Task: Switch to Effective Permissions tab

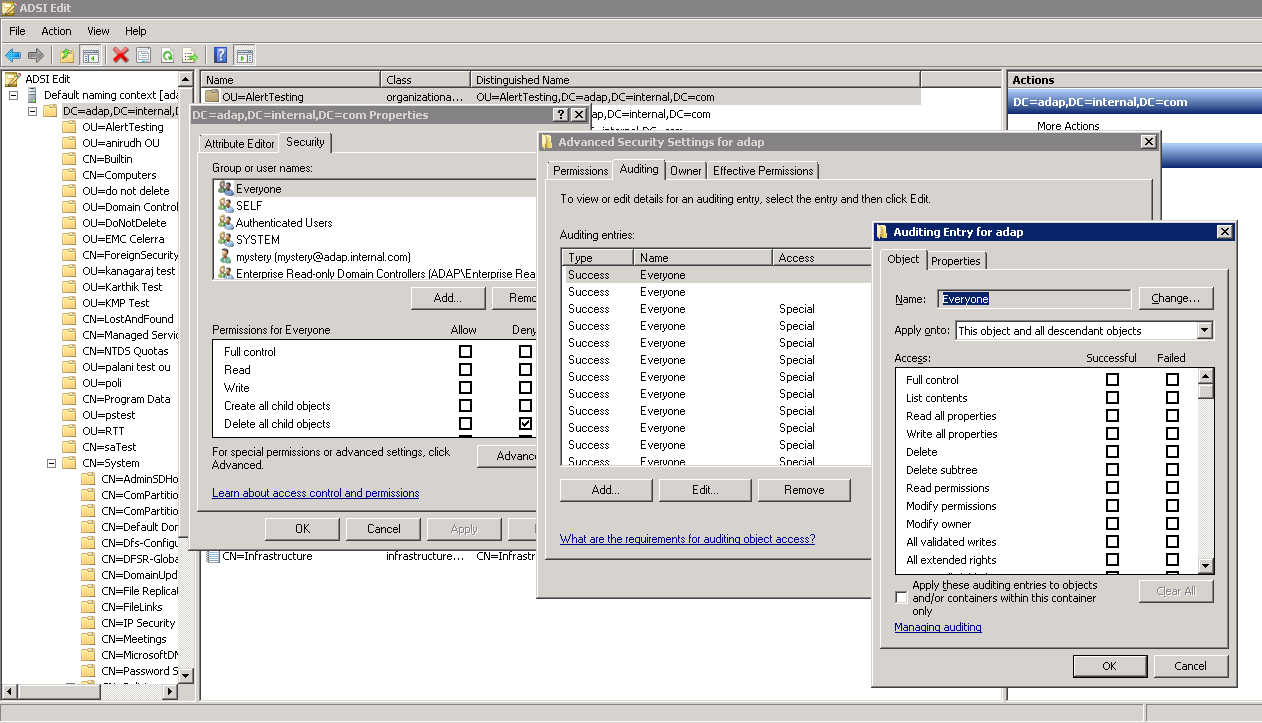Action: coord(762,171)
